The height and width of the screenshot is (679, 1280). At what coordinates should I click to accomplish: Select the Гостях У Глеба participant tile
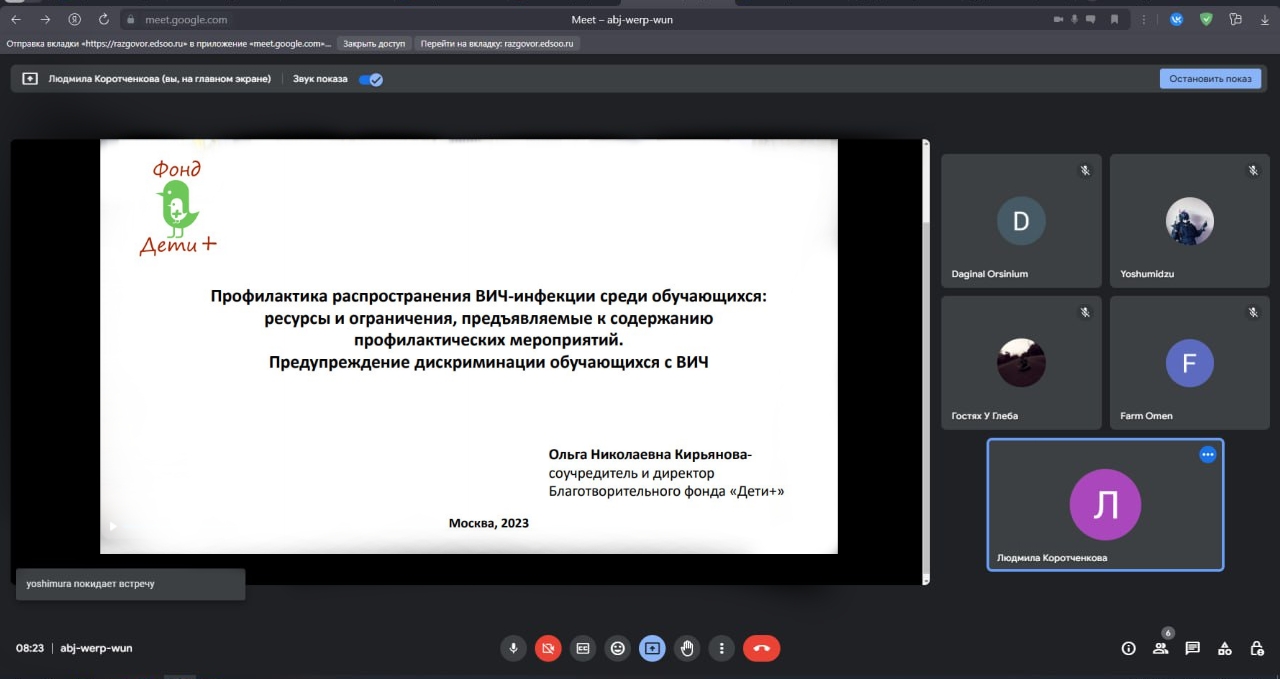point(1021,363)
